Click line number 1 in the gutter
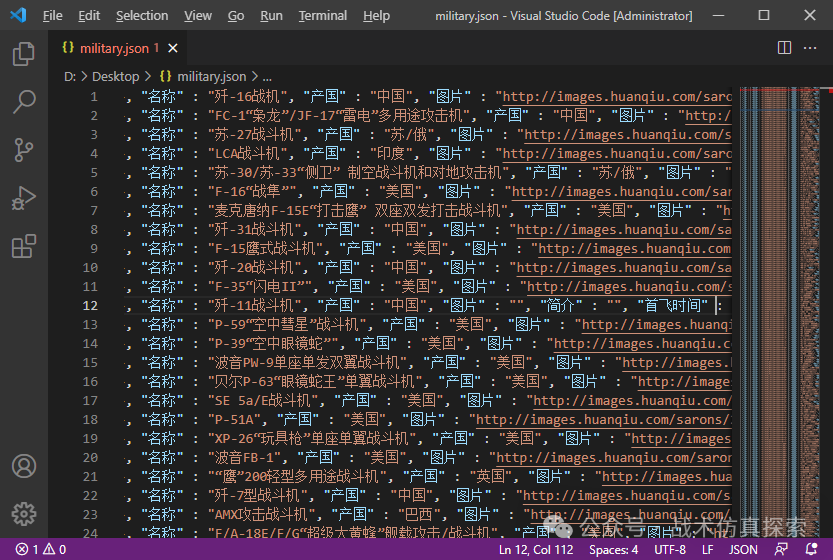833x560 pixels. click(94, 97)
